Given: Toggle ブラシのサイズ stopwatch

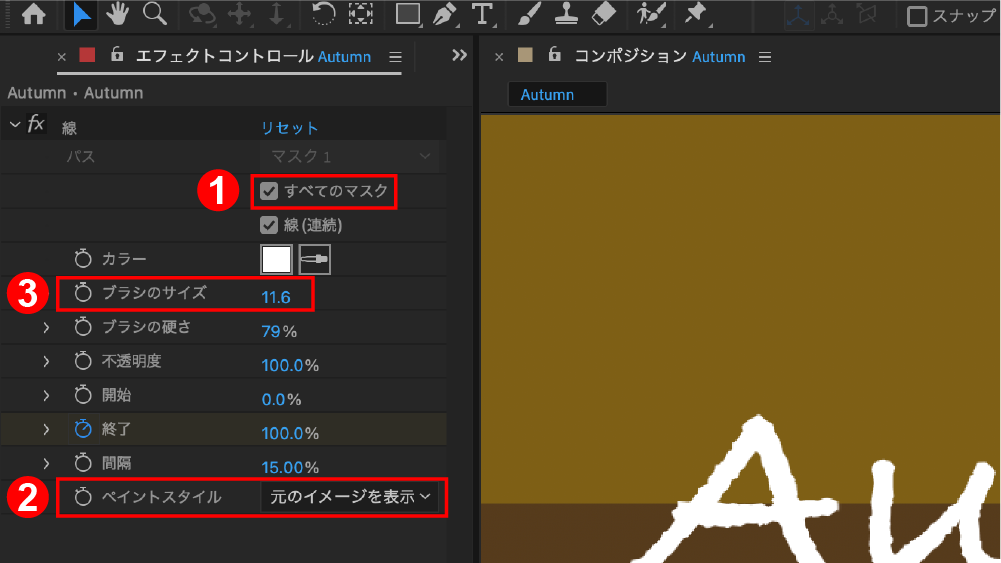Looking at the screenshot, I should [x=83, y=292].
